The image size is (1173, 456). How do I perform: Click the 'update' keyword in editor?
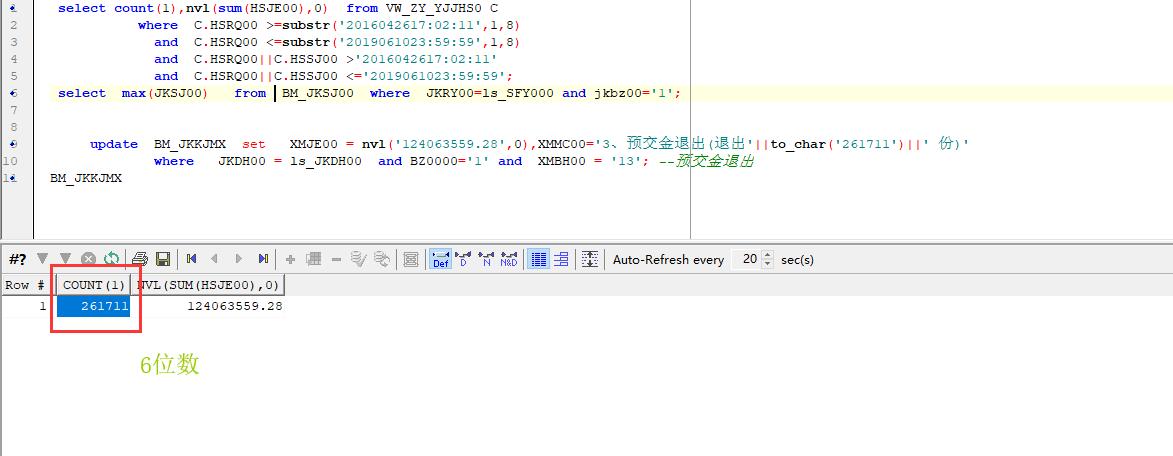coord(114,144)
